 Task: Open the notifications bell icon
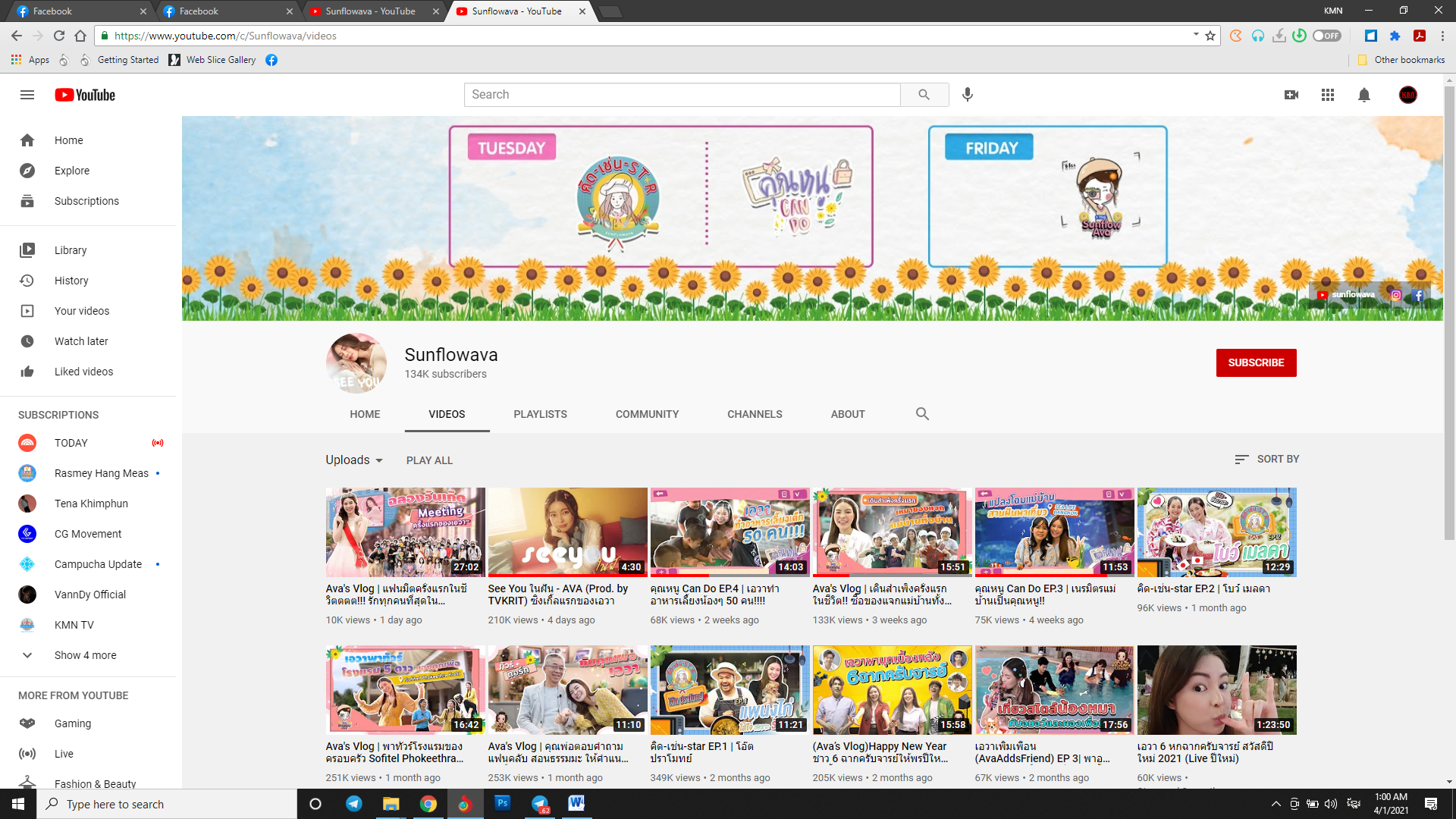tap(1364, 95)
